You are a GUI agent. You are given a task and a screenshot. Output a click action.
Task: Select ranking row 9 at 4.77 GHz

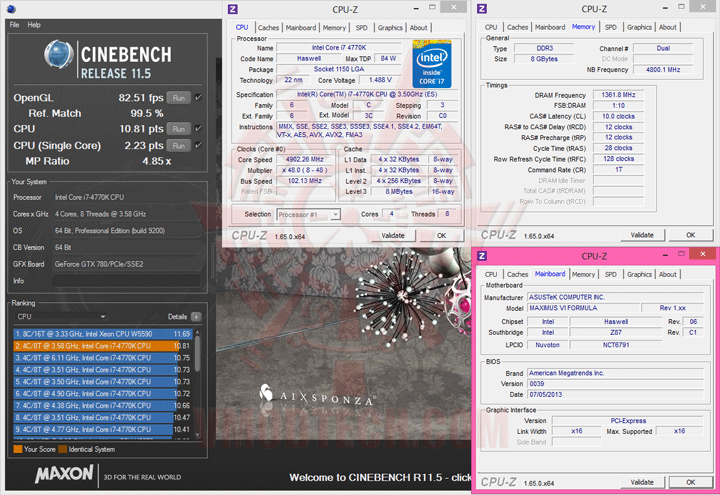tap(102, 429)
